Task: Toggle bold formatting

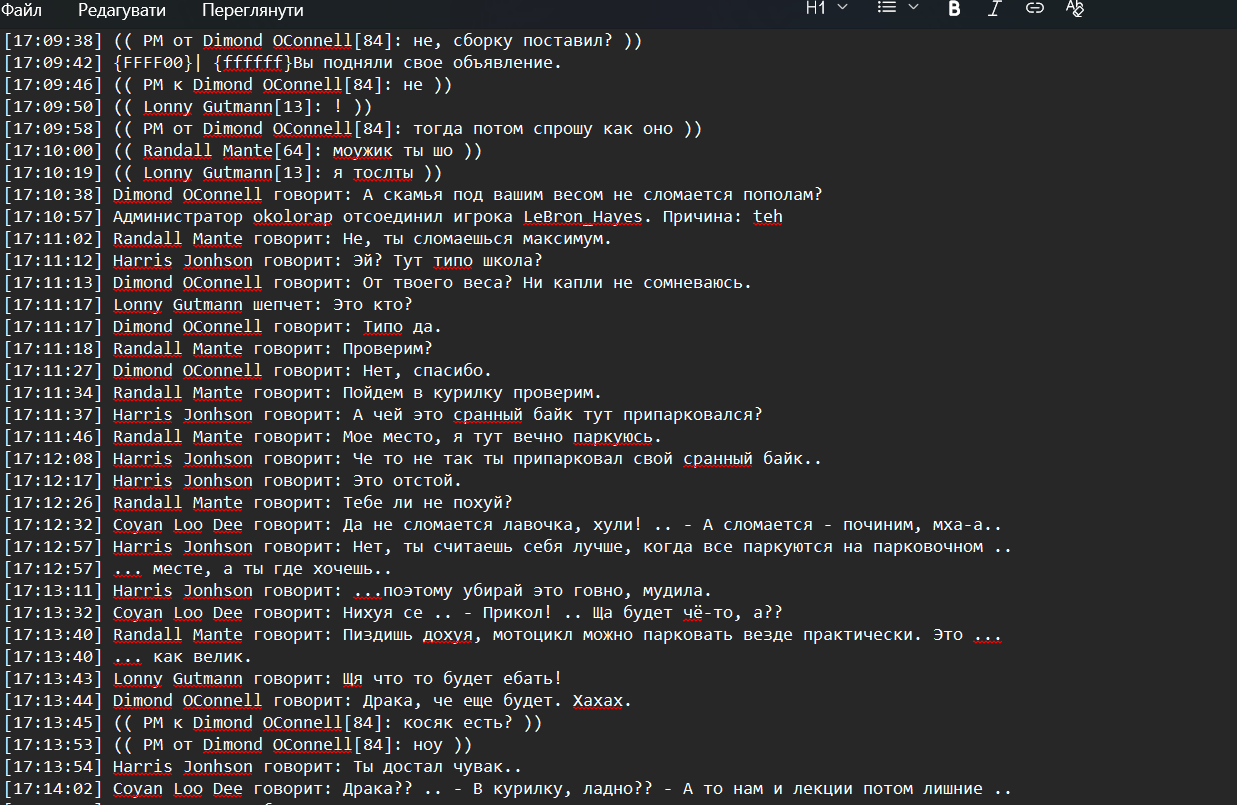Action: pos(954,9)
